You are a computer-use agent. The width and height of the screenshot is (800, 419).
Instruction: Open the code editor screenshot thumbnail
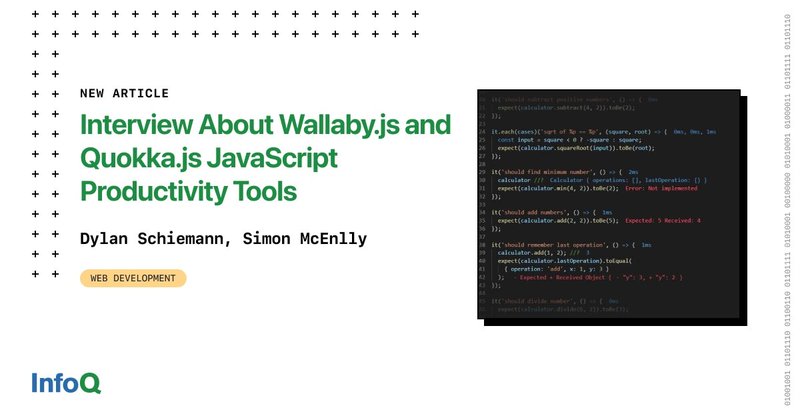tap(612, 207)
